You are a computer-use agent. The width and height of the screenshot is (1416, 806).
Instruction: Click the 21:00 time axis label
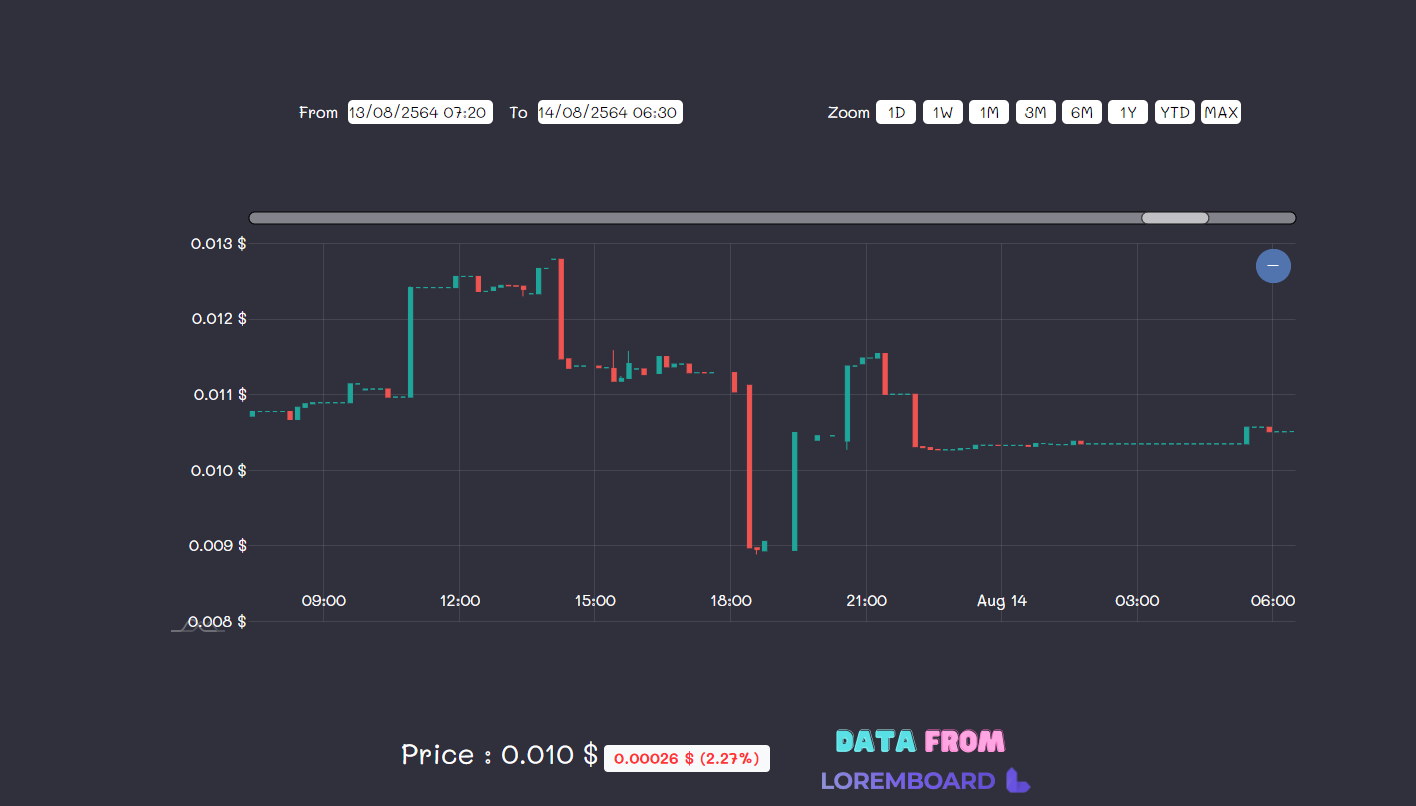(x=866, y=601)
